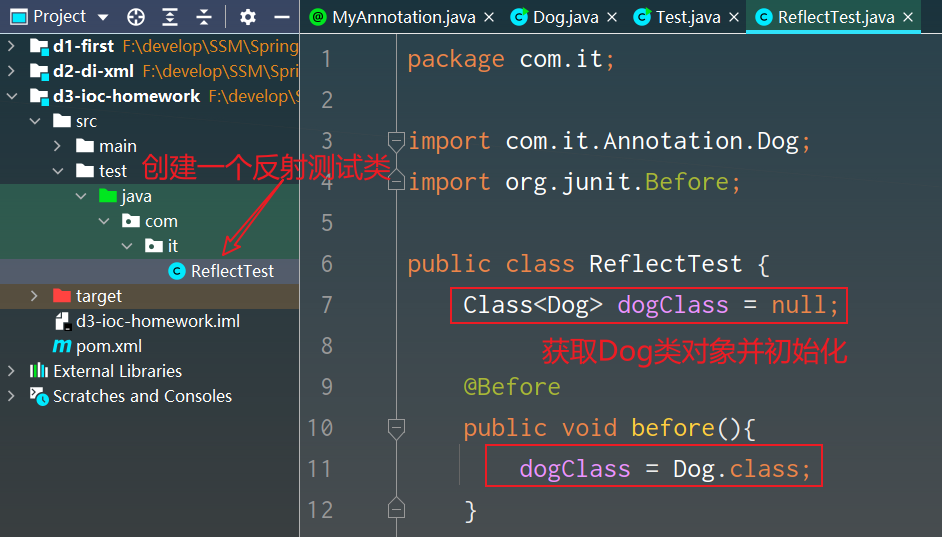Open the Project panel settings gear

(x=248, y=17)
